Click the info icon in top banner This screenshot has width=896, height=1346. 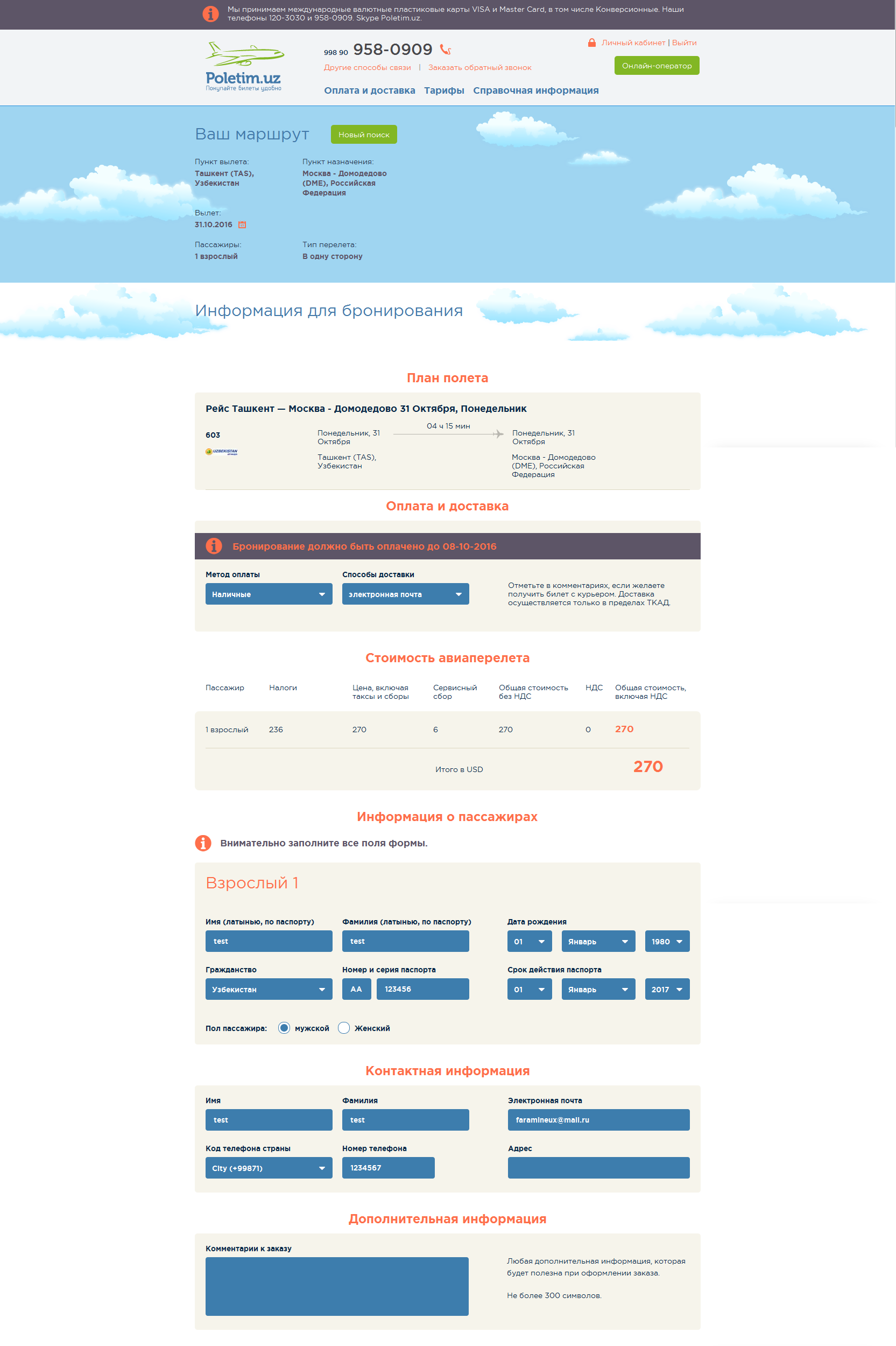pyautogui.click(x=210, y=13)
